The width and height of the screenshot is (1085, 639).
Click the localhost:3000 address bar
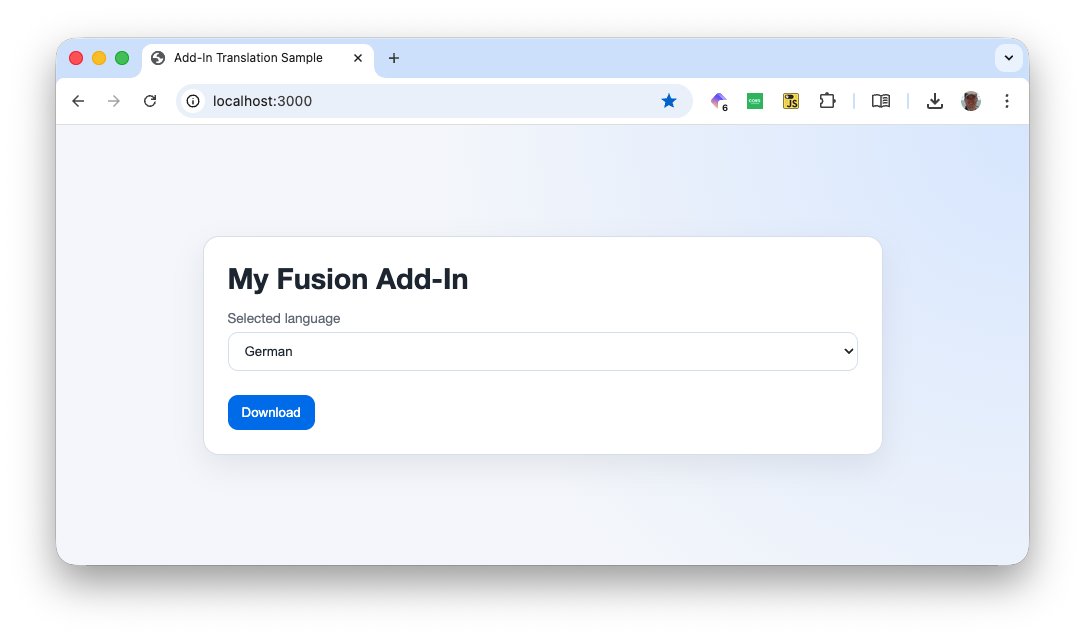click(420, 101)
